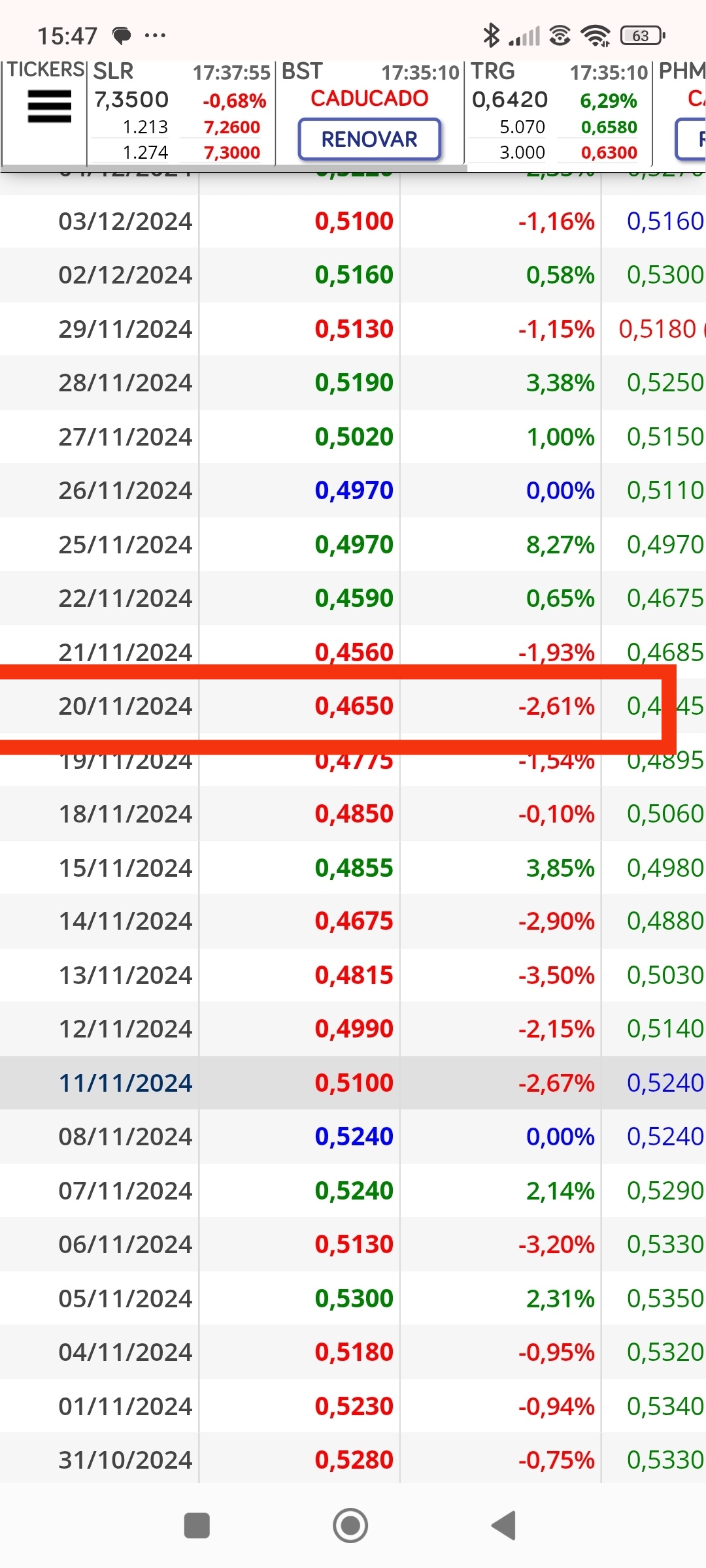Tap the 03/12/2024 date cell

pyautogui.click(x=126, y=221)
